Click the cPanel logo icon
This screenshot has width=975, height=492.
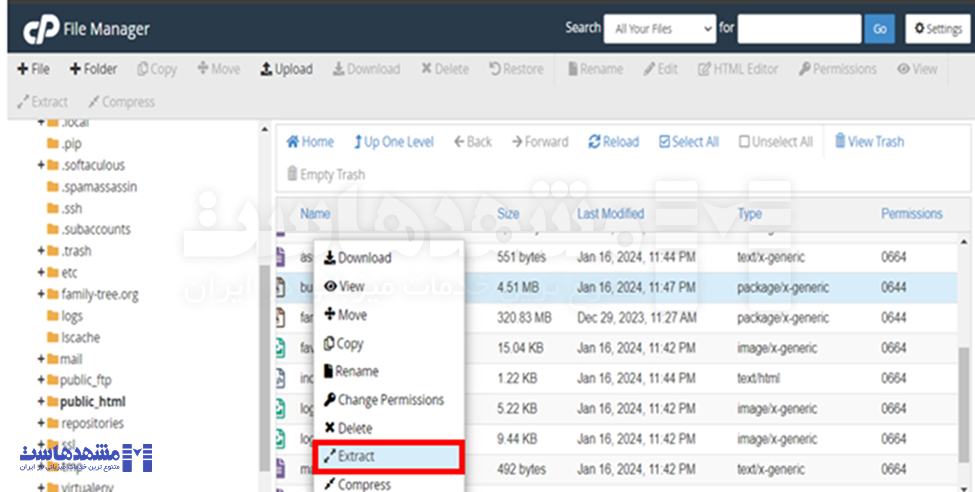[x=41, y=29]
